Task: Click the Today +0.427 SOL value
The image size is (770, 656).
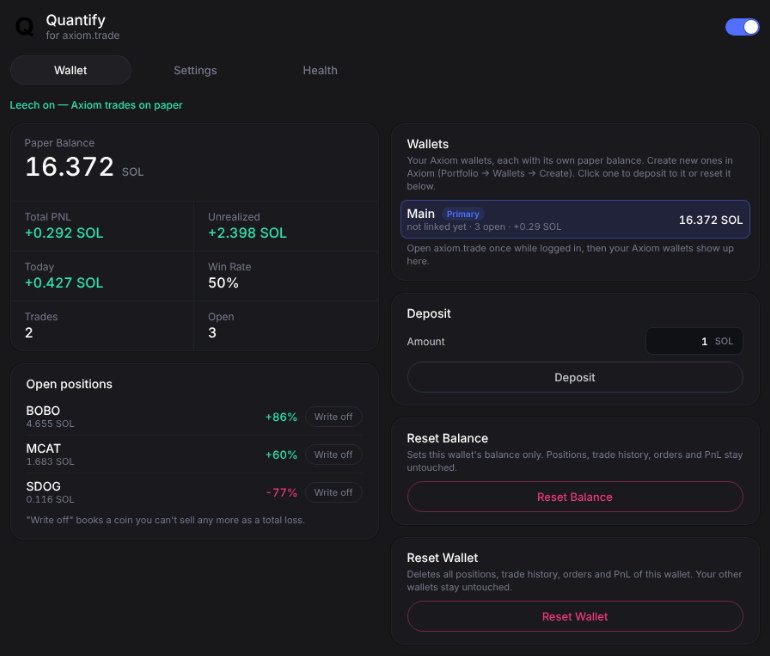Action: coord(64,283)
